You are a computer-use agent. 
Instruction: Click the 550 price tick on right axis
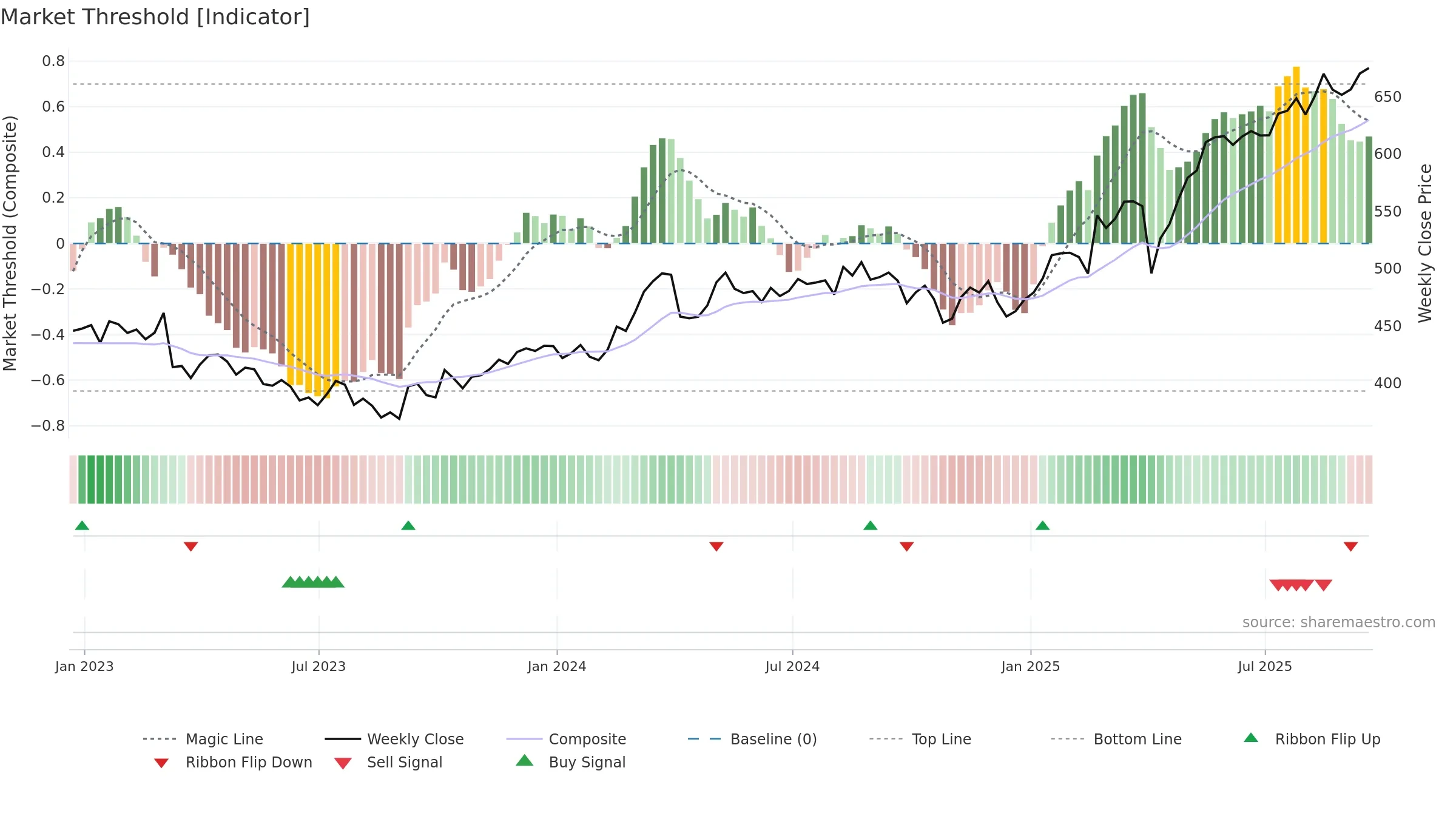point(1388,212)
